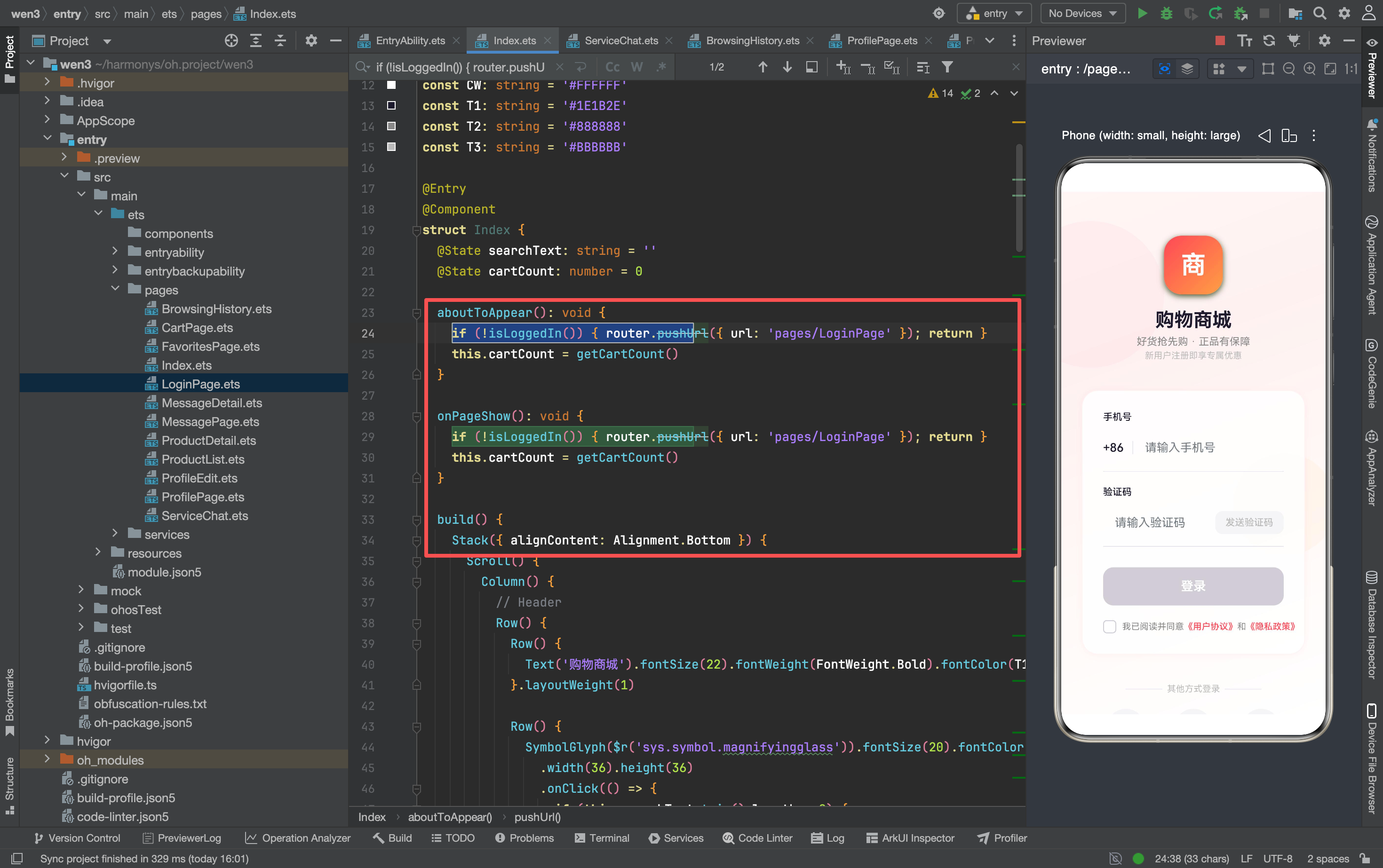The height and width of the screenshot is (868, 1383).
Task: Click the color swatch for #1E1B2E on line 13
Action: pyautogui.click(x=391, y=106)
